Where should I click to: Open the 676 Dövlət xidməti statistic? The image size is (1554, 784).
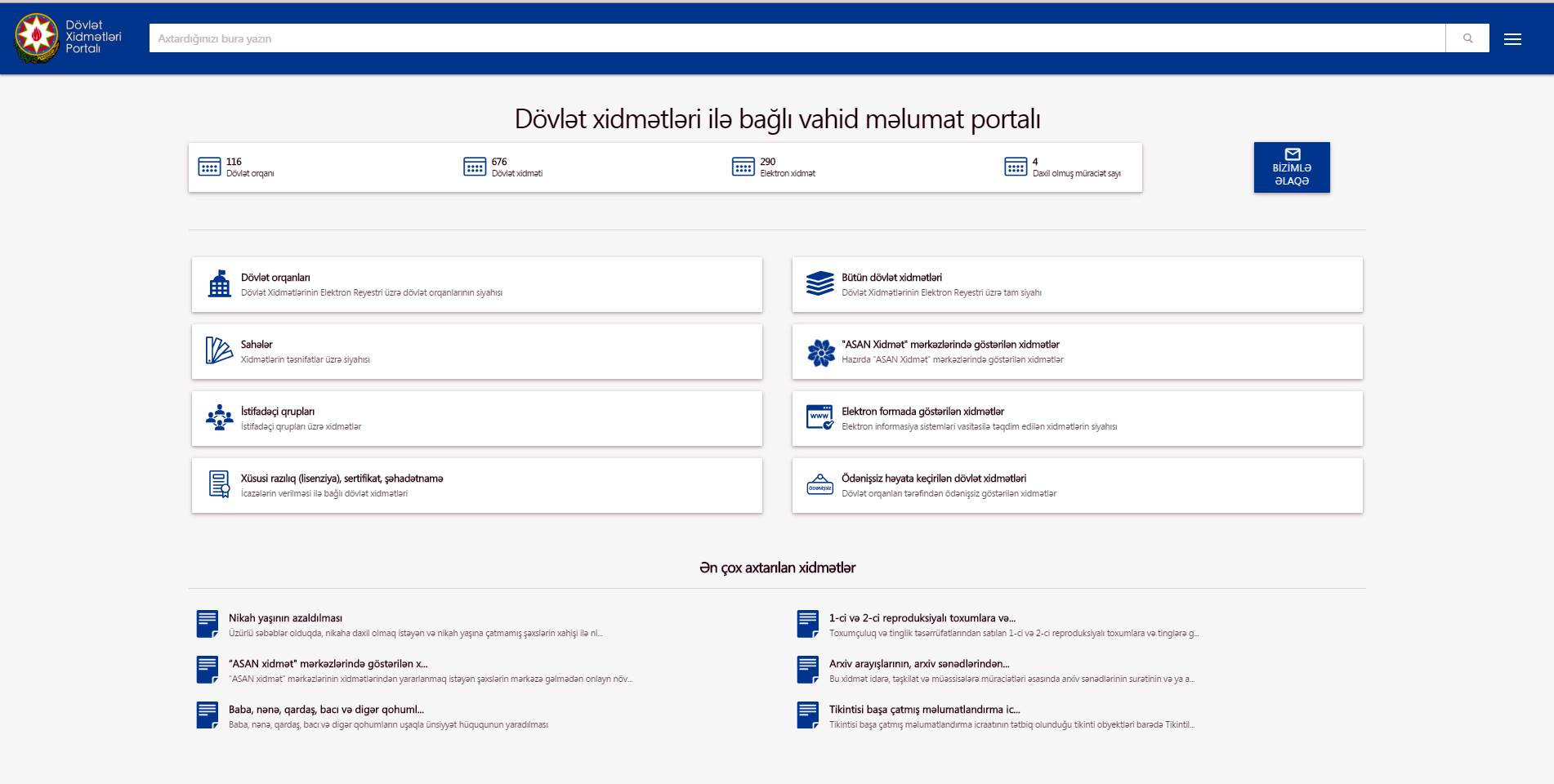[503, 167]
